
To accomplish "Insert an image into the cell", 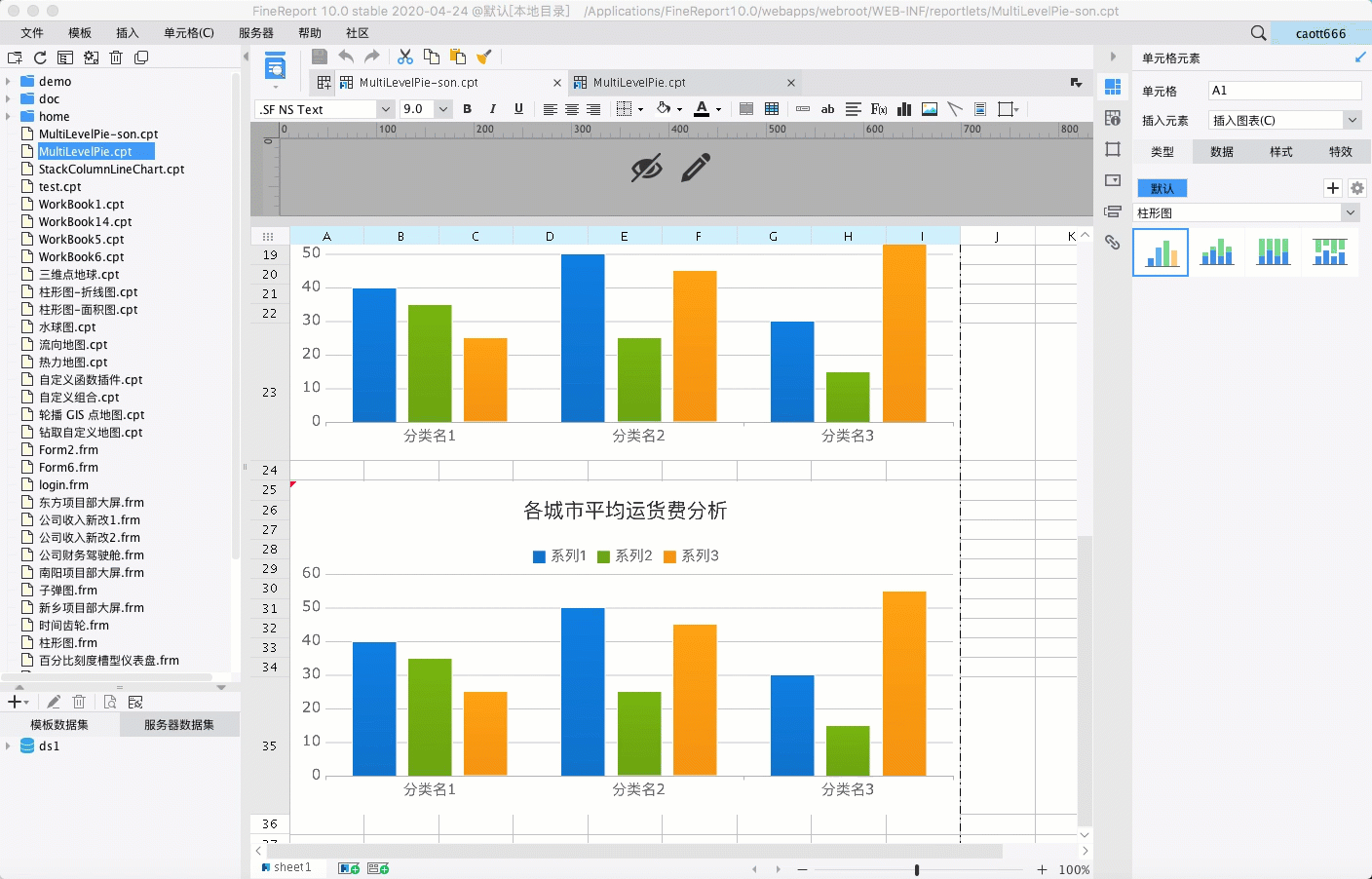I will [930, 109].
